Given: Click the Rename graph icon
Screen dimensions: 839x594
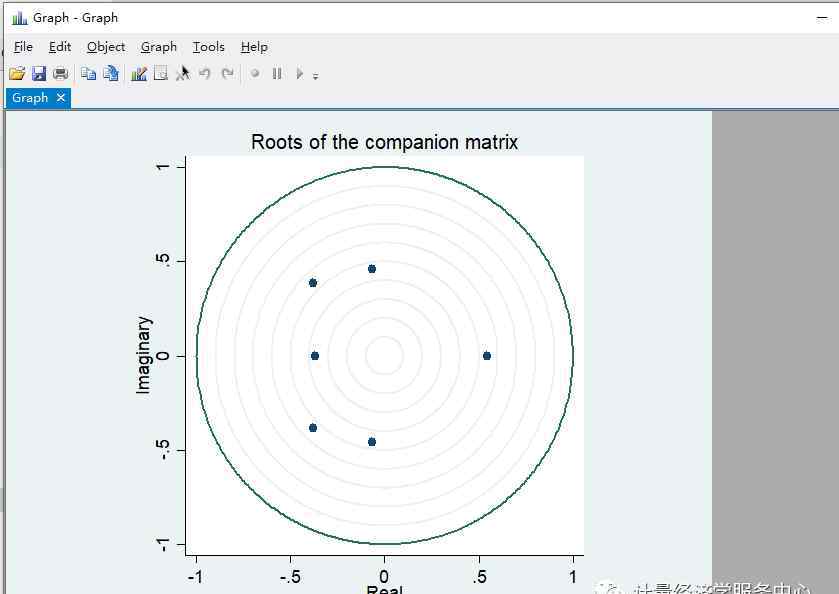Looking at the screenshot, I should tap(111, 73).
